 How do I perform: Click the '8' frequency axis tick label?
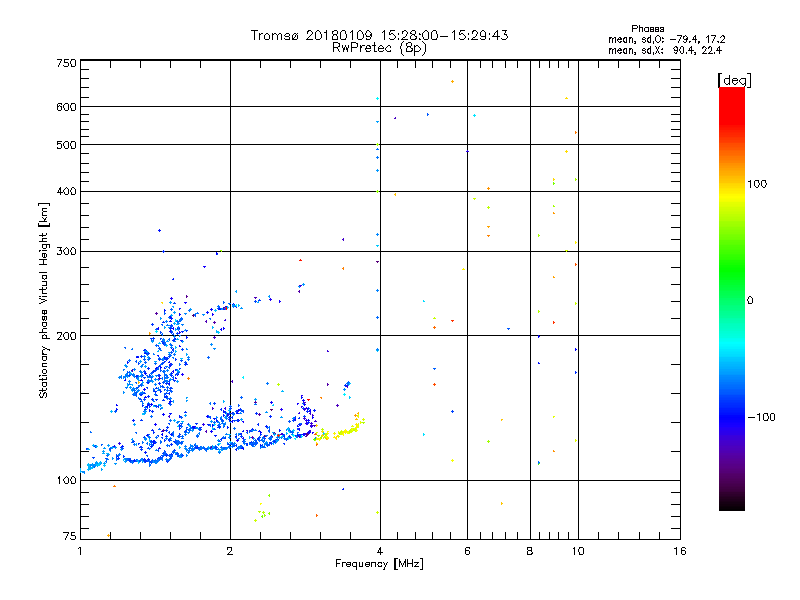530,551
